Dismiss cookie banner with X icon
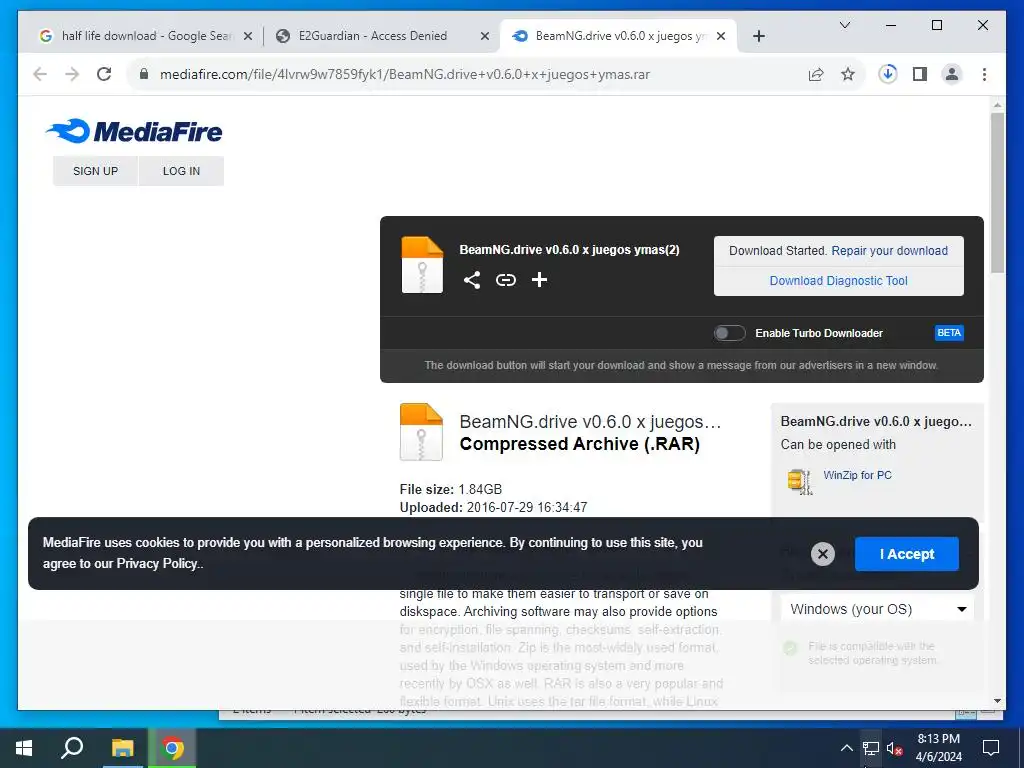Viewport: 1024px width, 768px height. [x=823, y=554]
